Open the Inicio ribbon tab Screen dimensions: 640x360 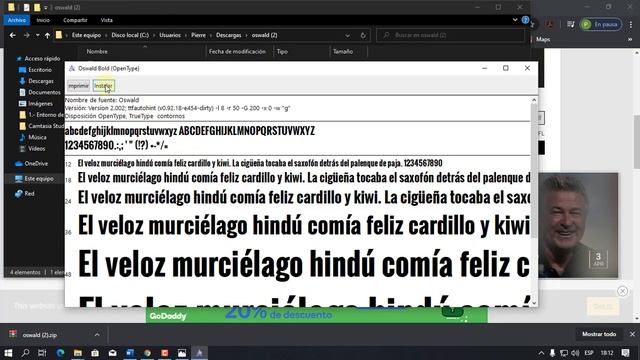click(x=43, y=20)
